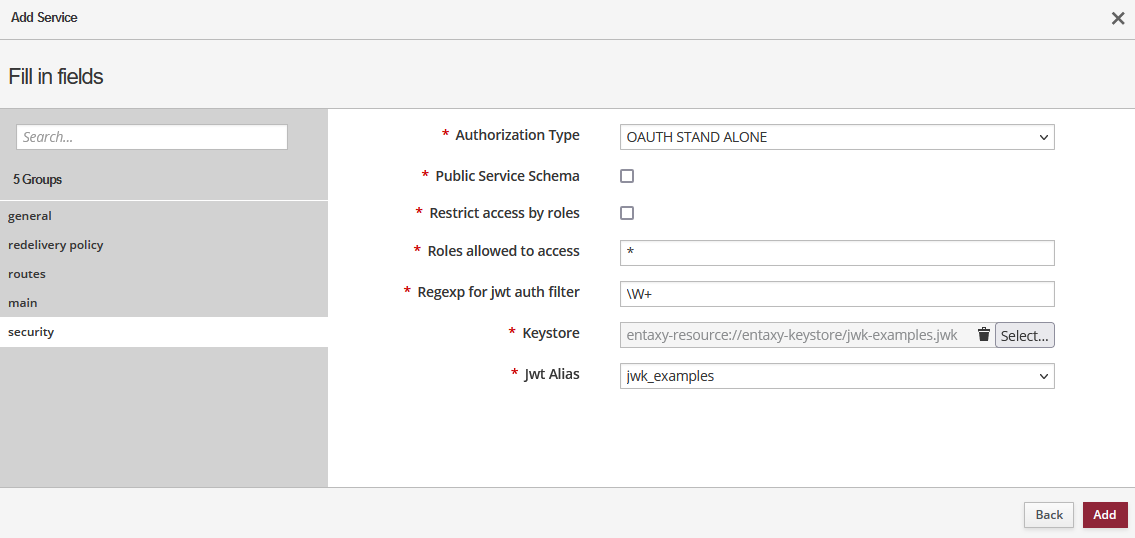Click the Jwt Alias dropdown arrow
The height and width of the screenshot is (538, 1135).
point(1043,376)
